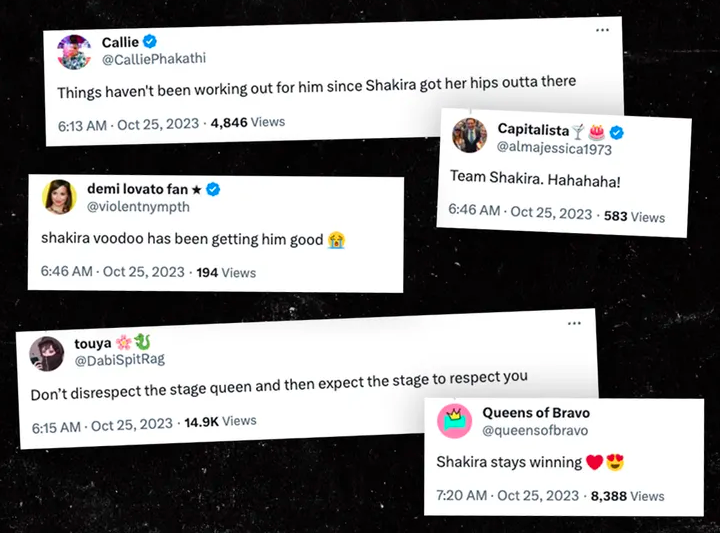The height and width of the screenshot is (533, 720).
Task: Click Capitalista's profile picture
Action: [x=469, y=135]
